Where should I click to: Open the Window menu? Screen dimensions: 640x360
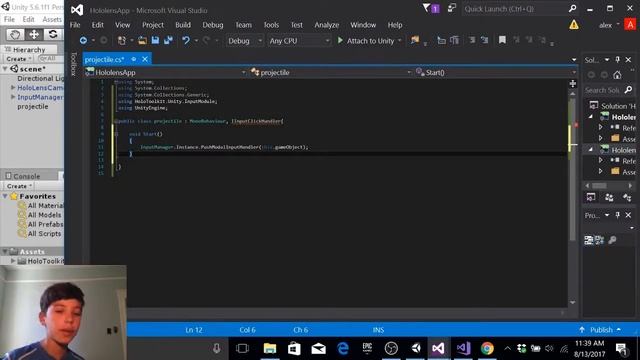click(363, 25)
